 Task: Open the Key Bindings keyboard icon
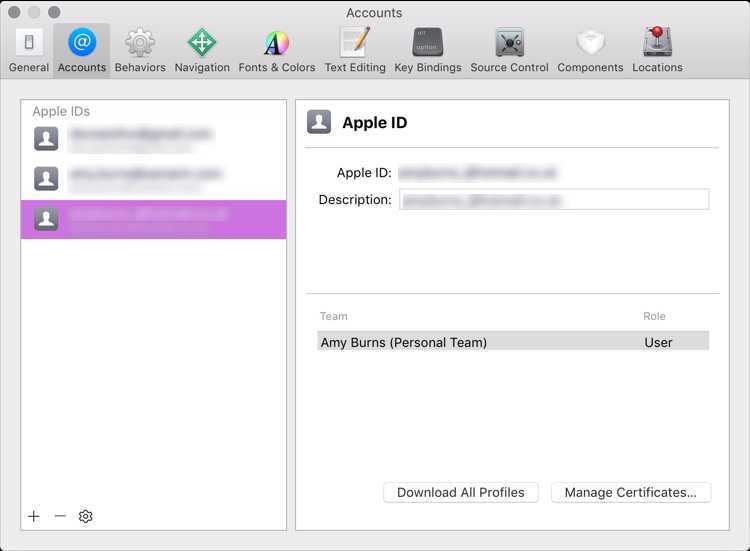coord(428,42)
